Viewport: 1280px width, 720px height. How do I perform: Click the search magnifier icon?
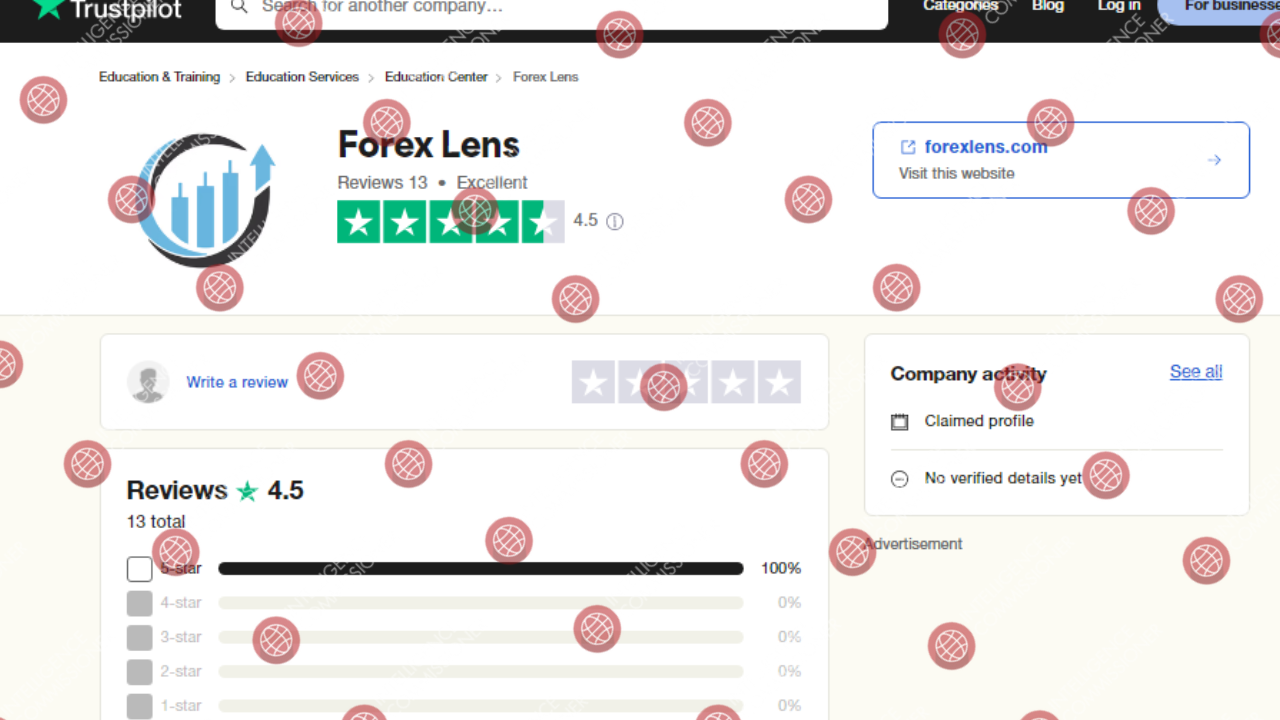pyautogui.click(x=239, y=6)
